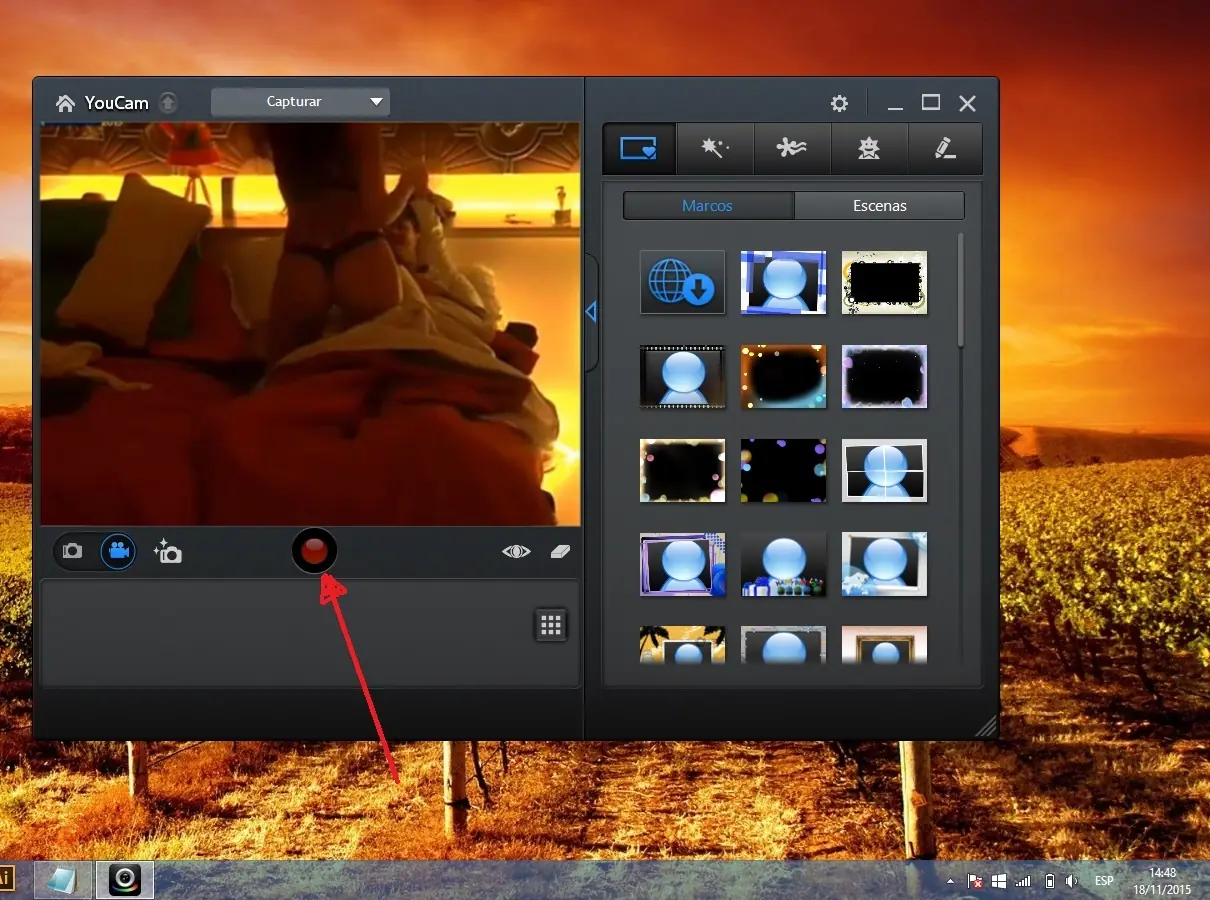Click the ESP keyboard language indicator
The height and width of the screenshot is (900, 1210).
pos(1104,881)
